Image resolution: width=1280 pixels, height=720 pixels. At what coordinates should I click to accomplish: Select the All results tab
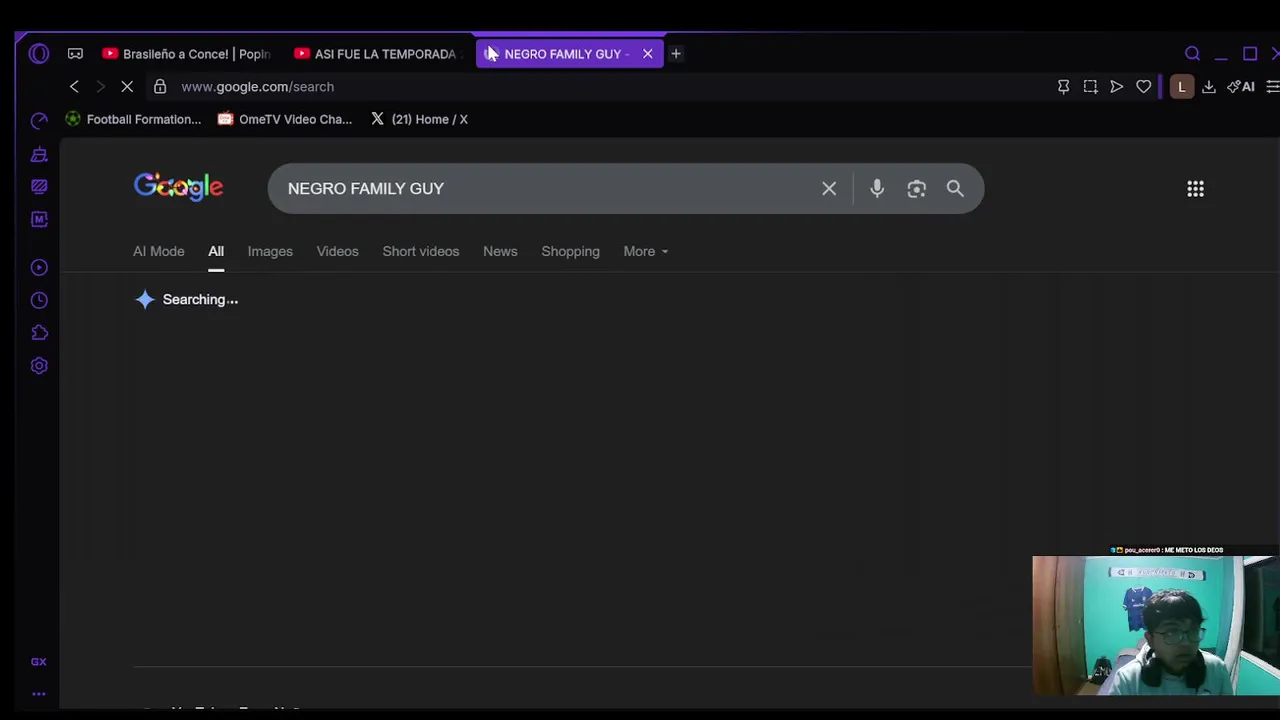(216, 252)
